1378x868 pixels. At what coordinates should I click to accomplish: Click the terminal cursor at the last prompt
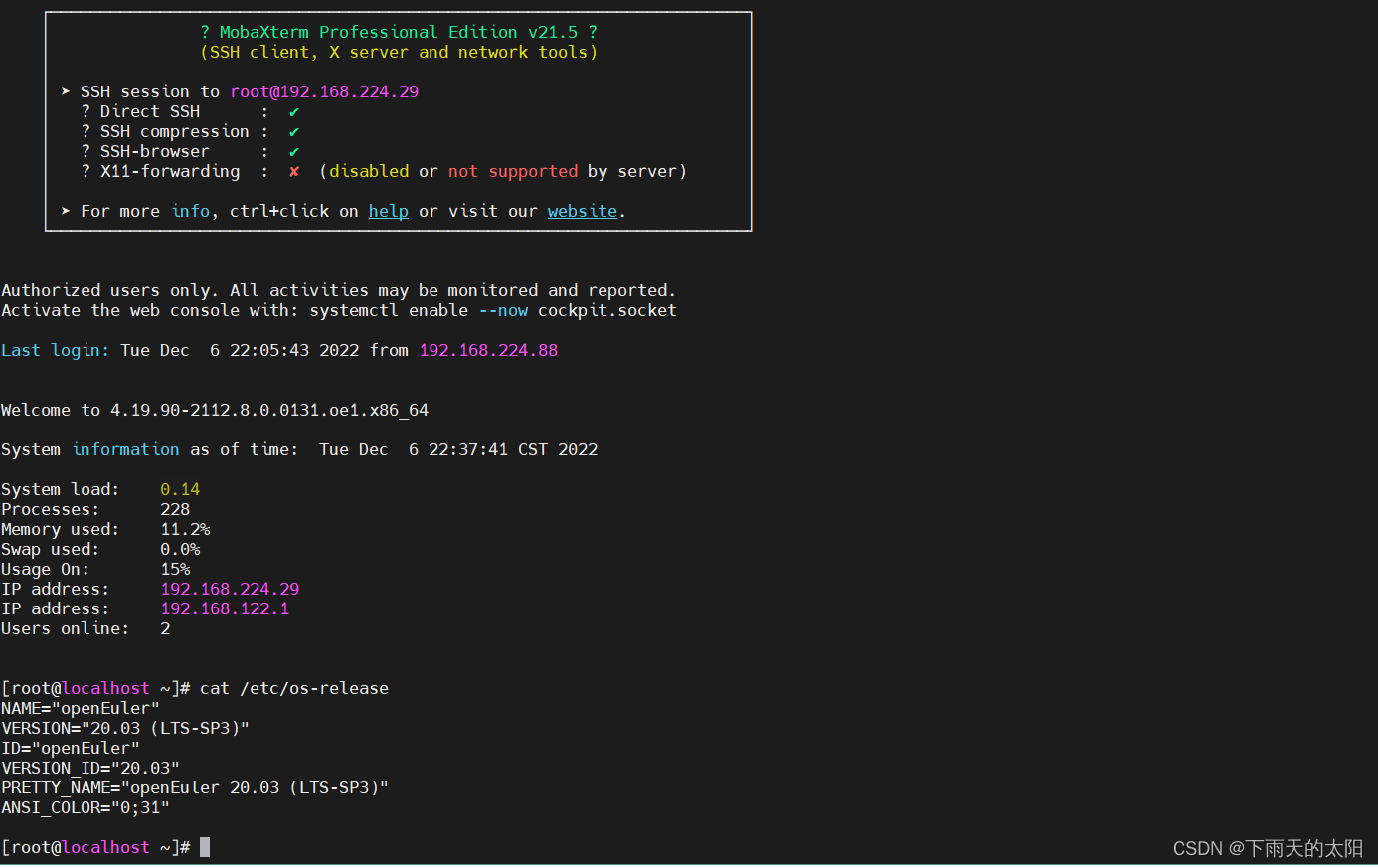coord(205,847)
